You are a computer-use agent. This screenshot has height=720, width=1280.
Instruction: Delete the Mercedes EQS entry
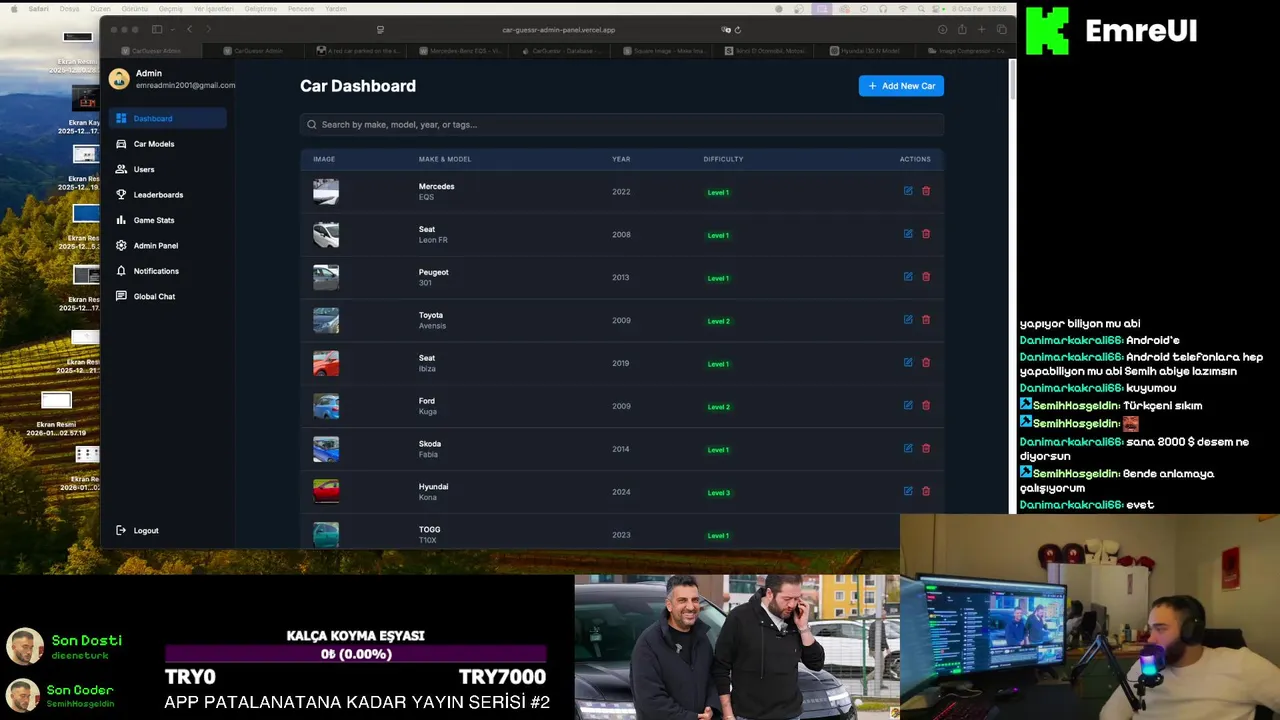(x=926, y=191)
